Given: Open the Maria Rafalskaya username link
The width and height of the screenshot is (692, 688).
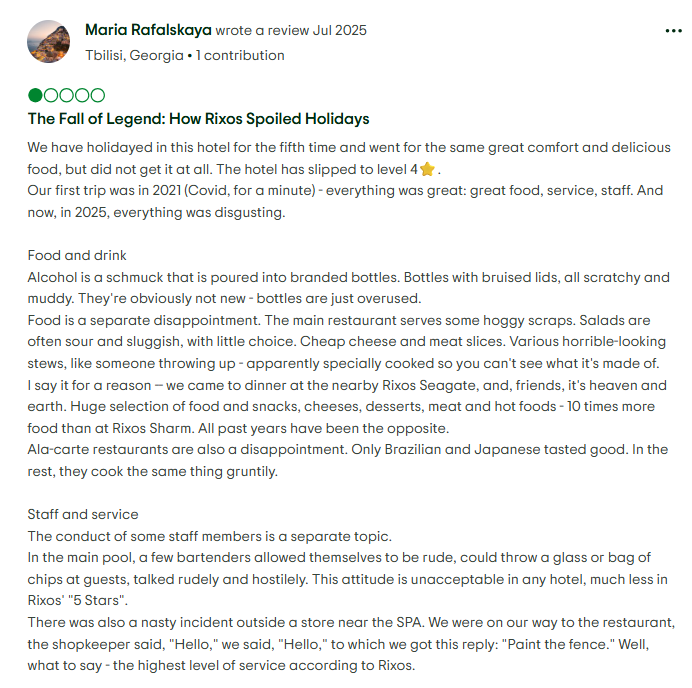Looking at the screenshot, I should coord(148,30).
